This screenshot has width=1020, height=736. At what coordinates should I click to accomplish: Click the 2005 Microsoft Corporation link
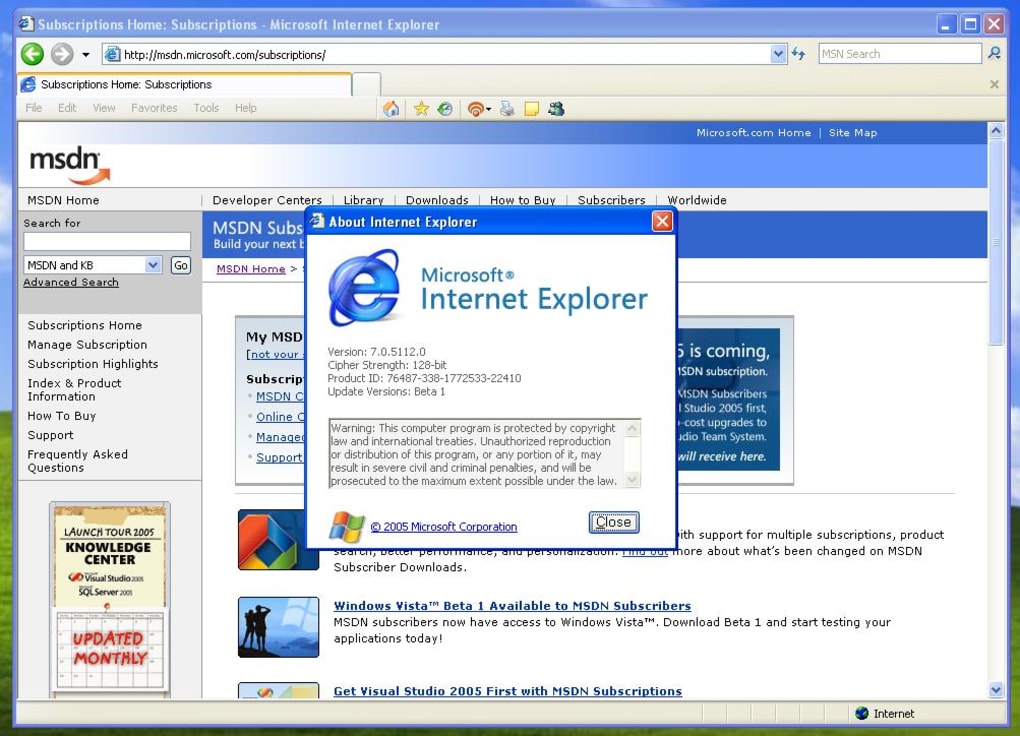[x=444, y=526]
